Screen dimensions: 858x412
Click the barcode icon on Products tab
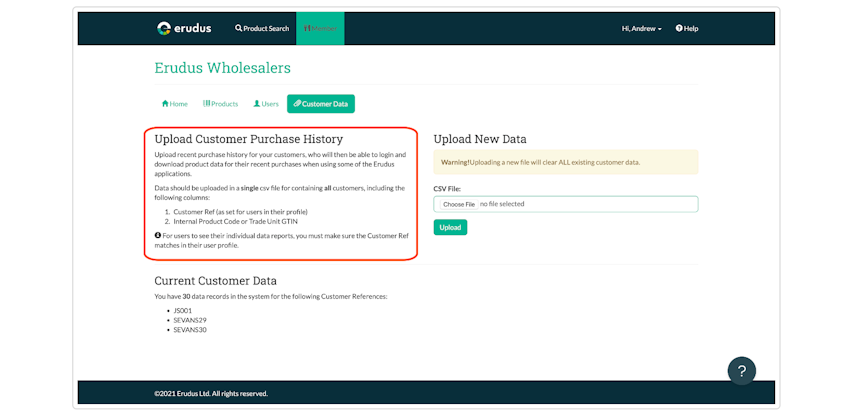coord(206,103)
